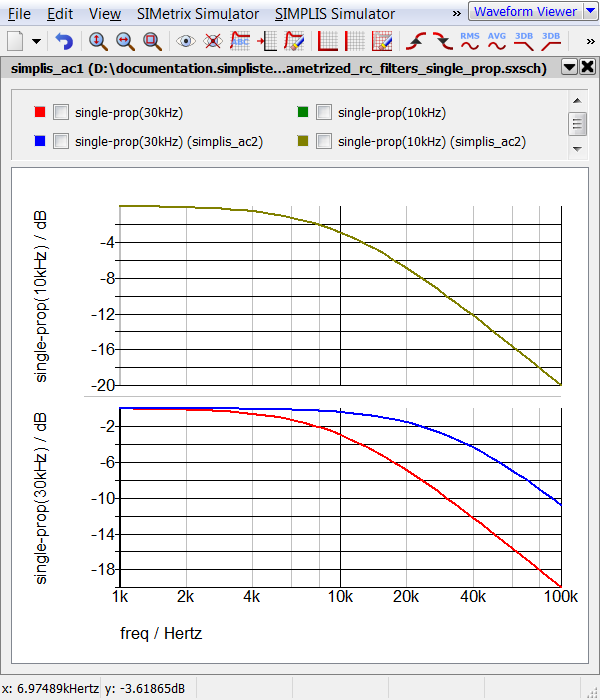Click the new document icon
Screen dimensions: 600x700
pyautogui.click(x=15, y=42)
